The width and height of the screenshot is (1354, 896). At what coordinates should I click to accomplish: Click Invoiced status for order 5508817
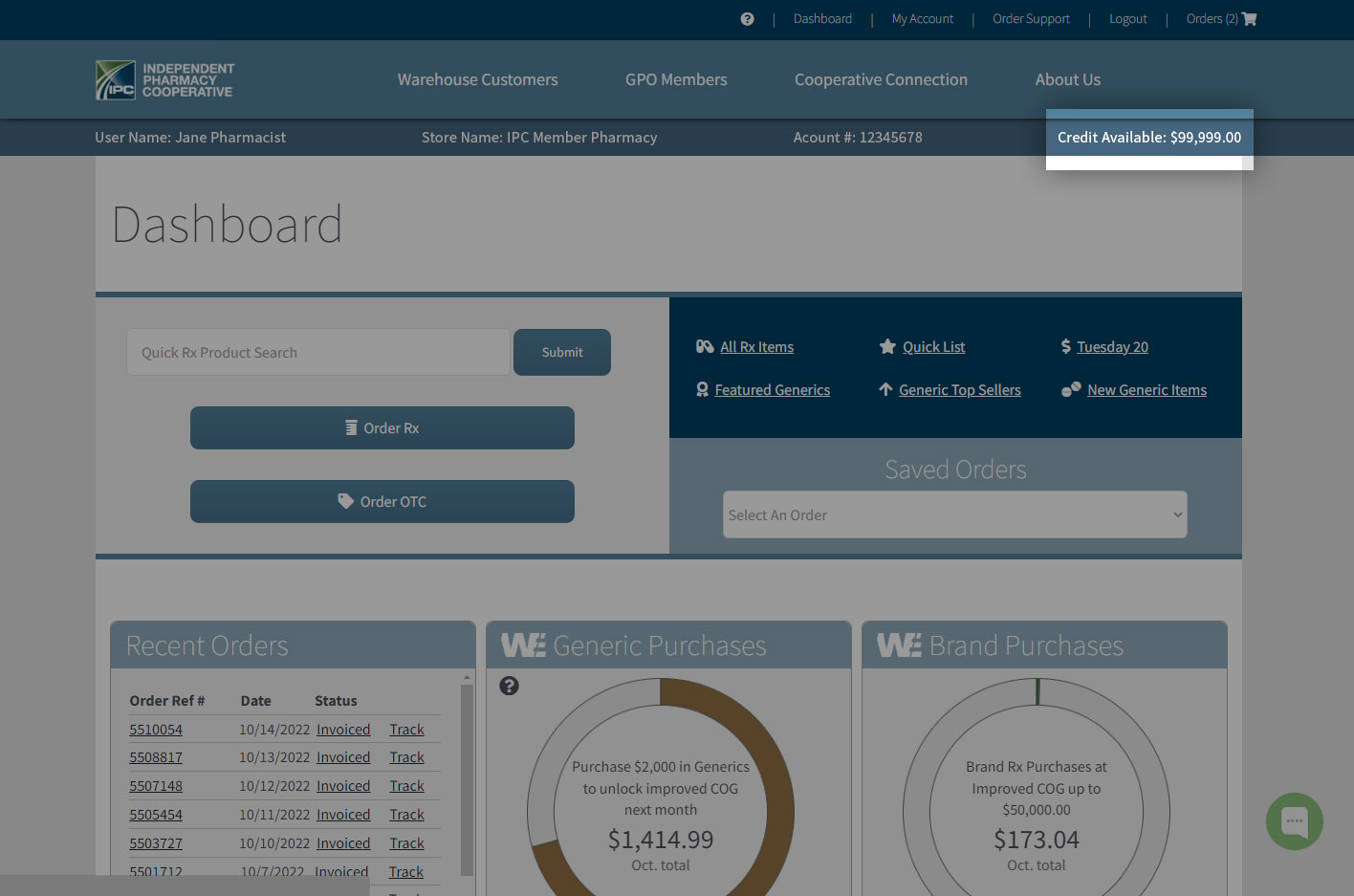pos(343,757)
